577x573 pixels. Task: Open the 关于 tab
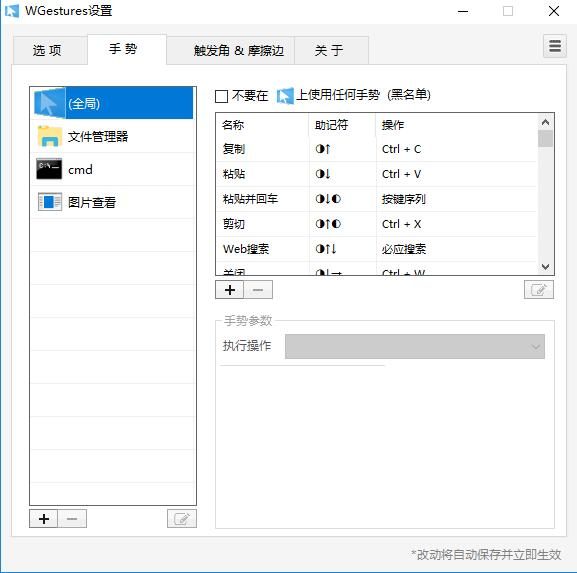(x=331, y=50)
